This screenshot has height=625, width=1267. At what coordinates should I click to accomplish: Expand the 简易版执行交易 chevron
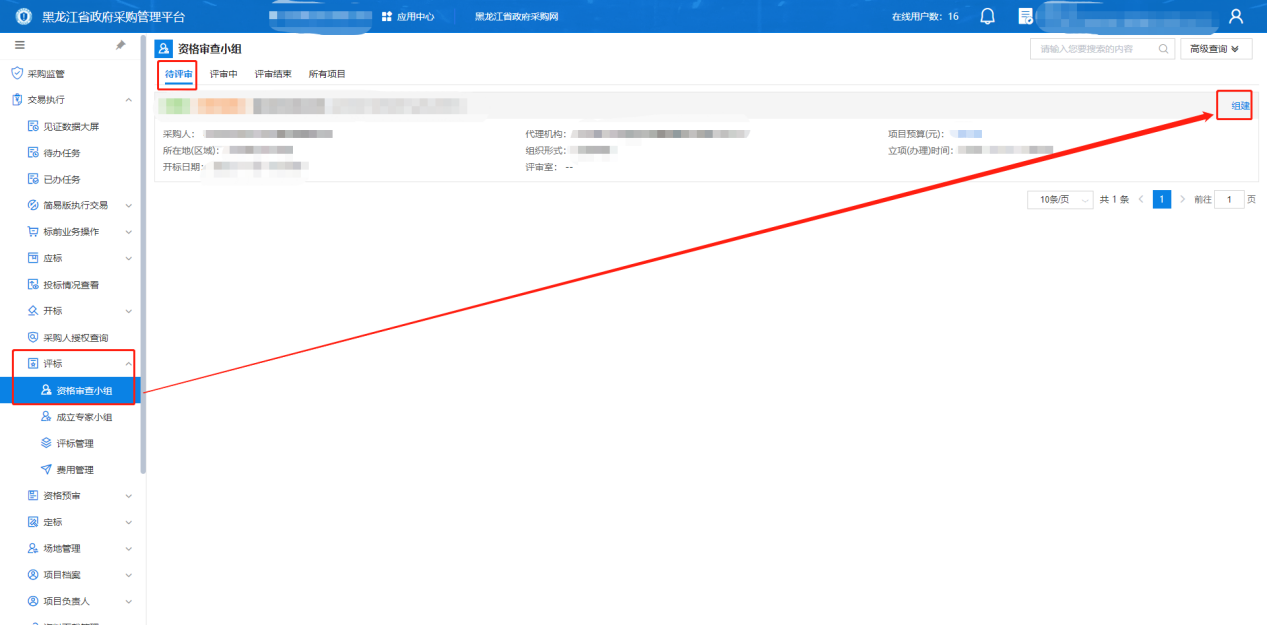[x=128, y=205]
